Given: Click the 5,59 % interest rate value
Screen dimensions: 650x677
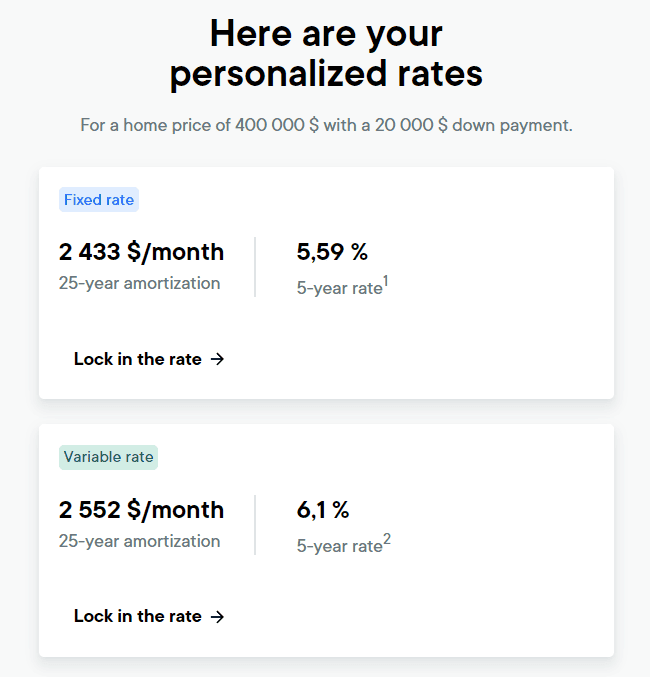Looking at the screenshot, I should tap(332, 252).
